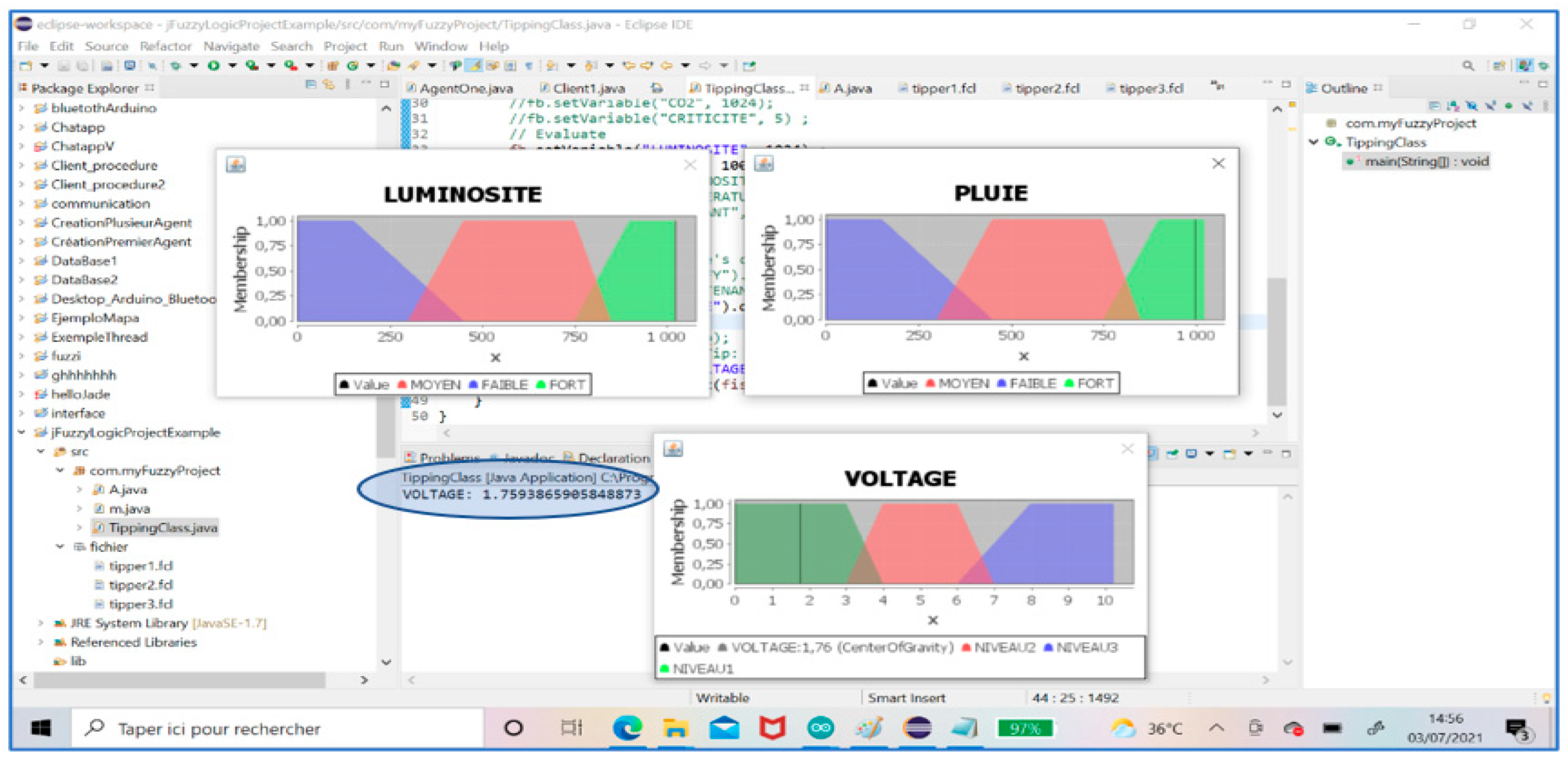Toggle Link with Editor in Package Explorer

(329, 84)
